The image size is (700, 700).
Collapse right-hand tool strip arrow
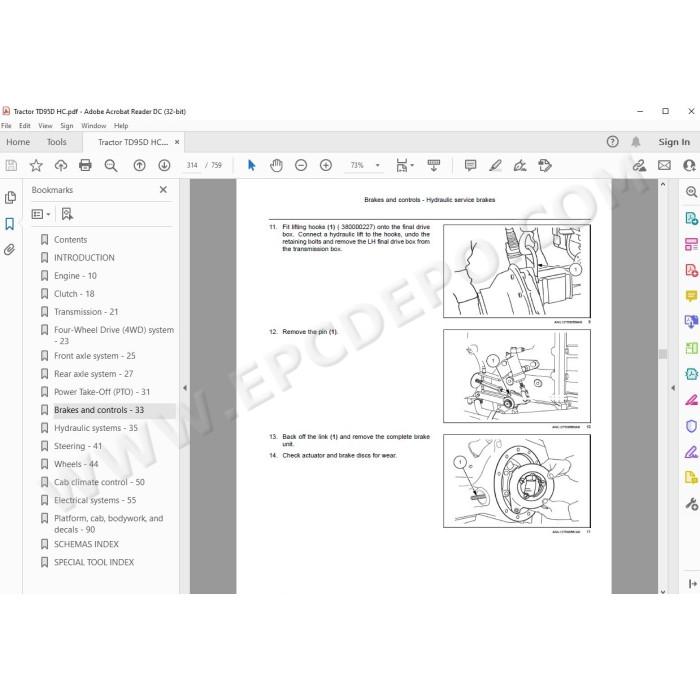(x=692, y=584)
